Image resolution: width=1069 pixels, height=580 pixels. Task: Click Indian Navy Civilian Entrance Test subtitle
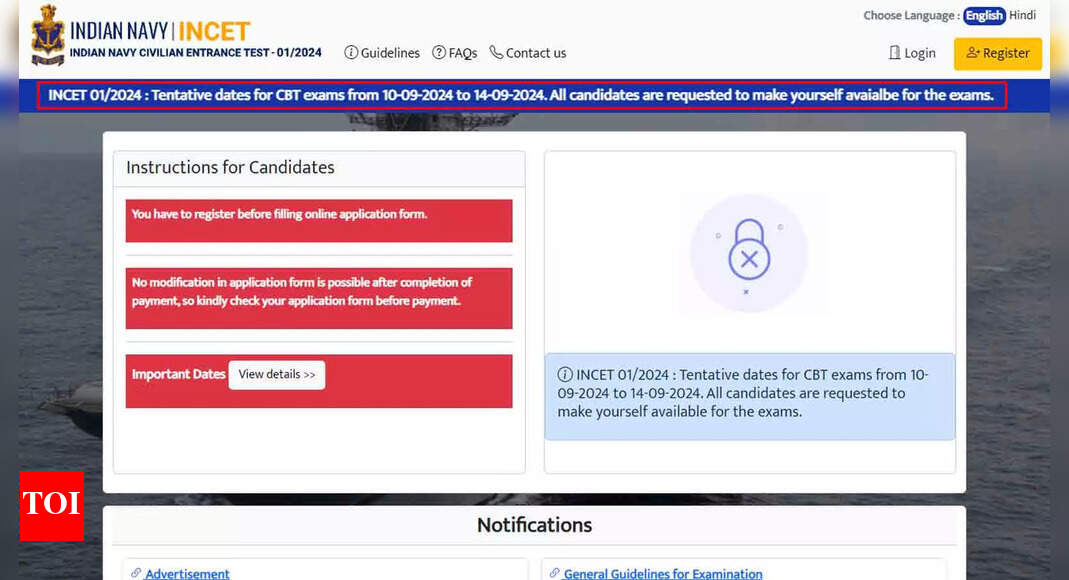(x=196, y=52)
